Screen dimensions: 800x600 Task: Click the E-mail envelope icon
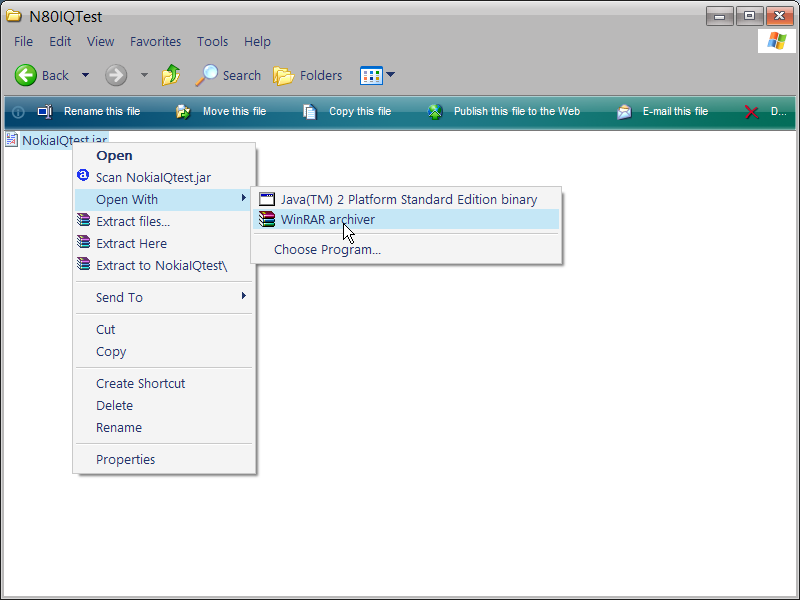tap(624, 111)
